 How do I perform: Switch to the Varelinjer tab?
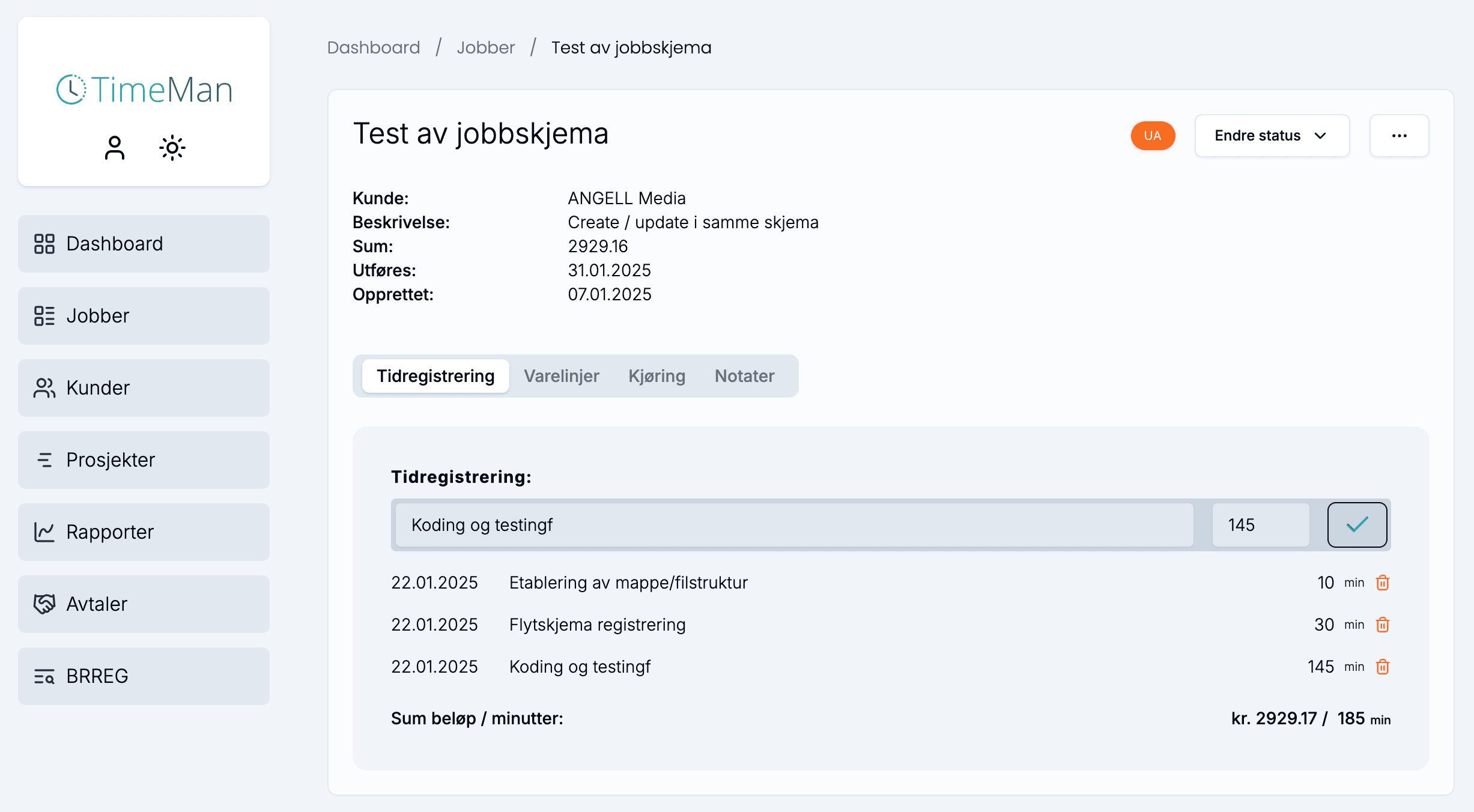(x=561, y=376)
